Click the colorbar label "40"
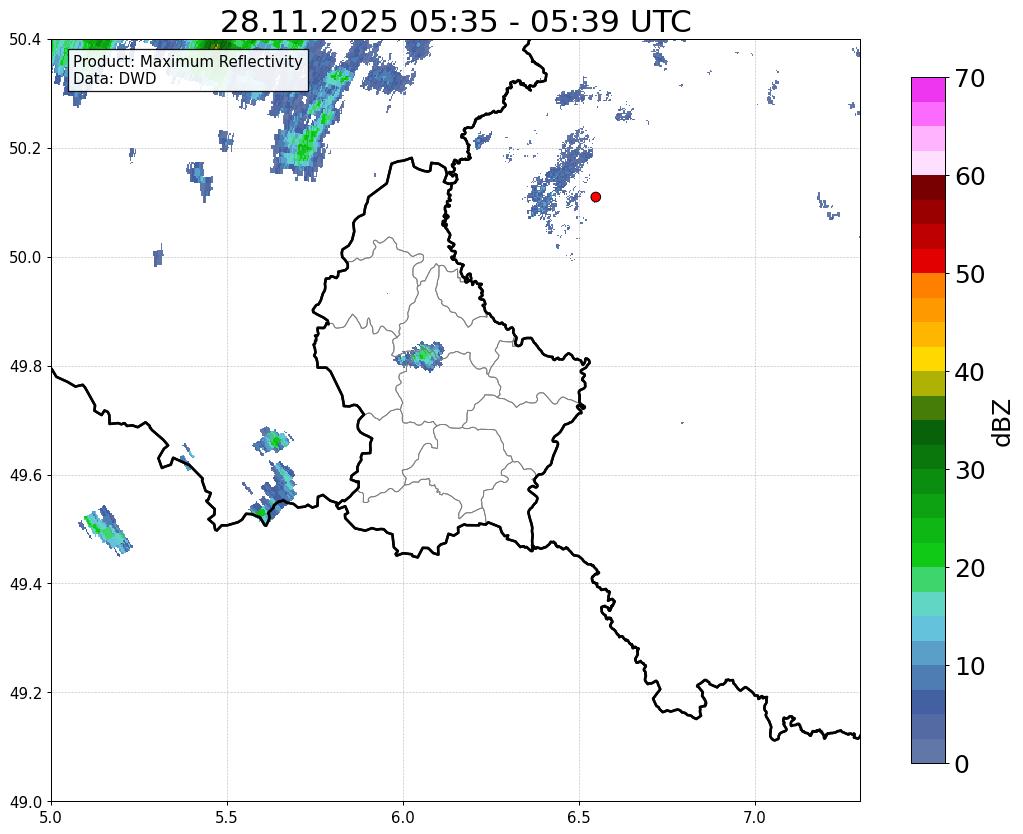Image resolution: width=1023 pixels, height=834 pixels. click(970, 372)
